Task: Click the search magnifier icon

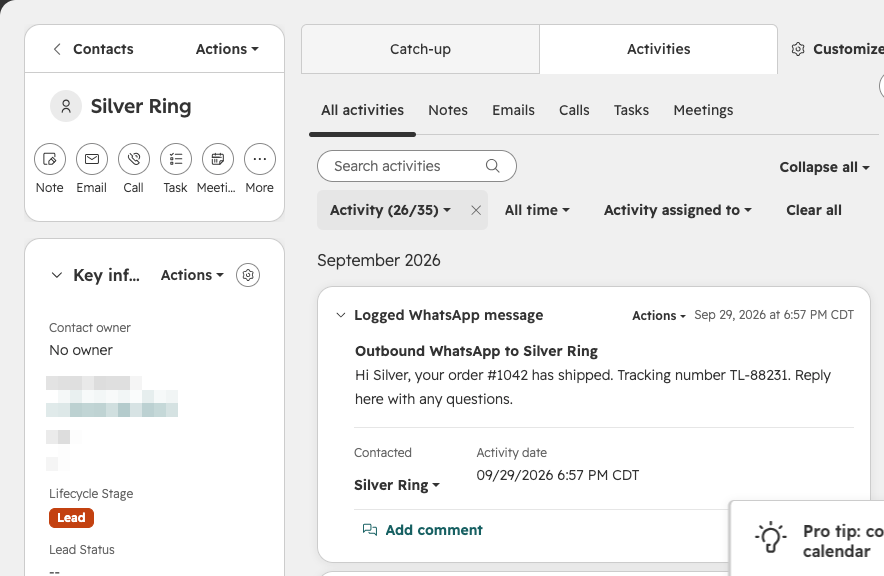Action: point(492,166)
